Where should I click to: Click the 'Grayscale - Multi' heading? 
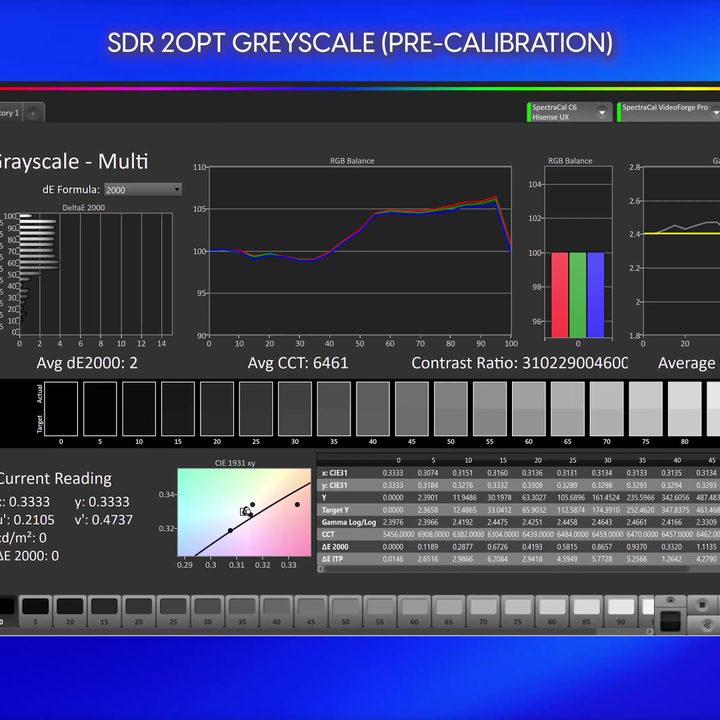point(72,162)
